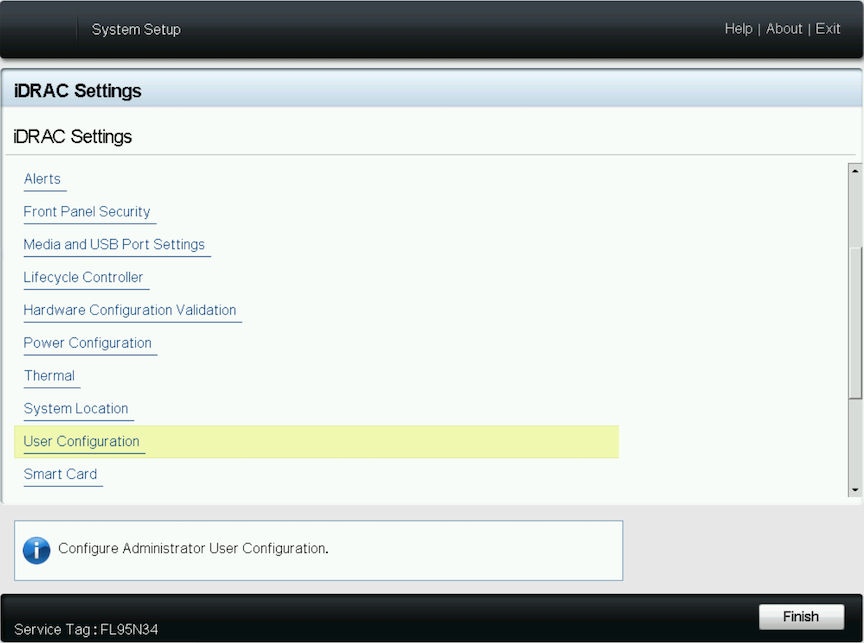
Task: Open Power Configuration page
Action: pos(88,343)
